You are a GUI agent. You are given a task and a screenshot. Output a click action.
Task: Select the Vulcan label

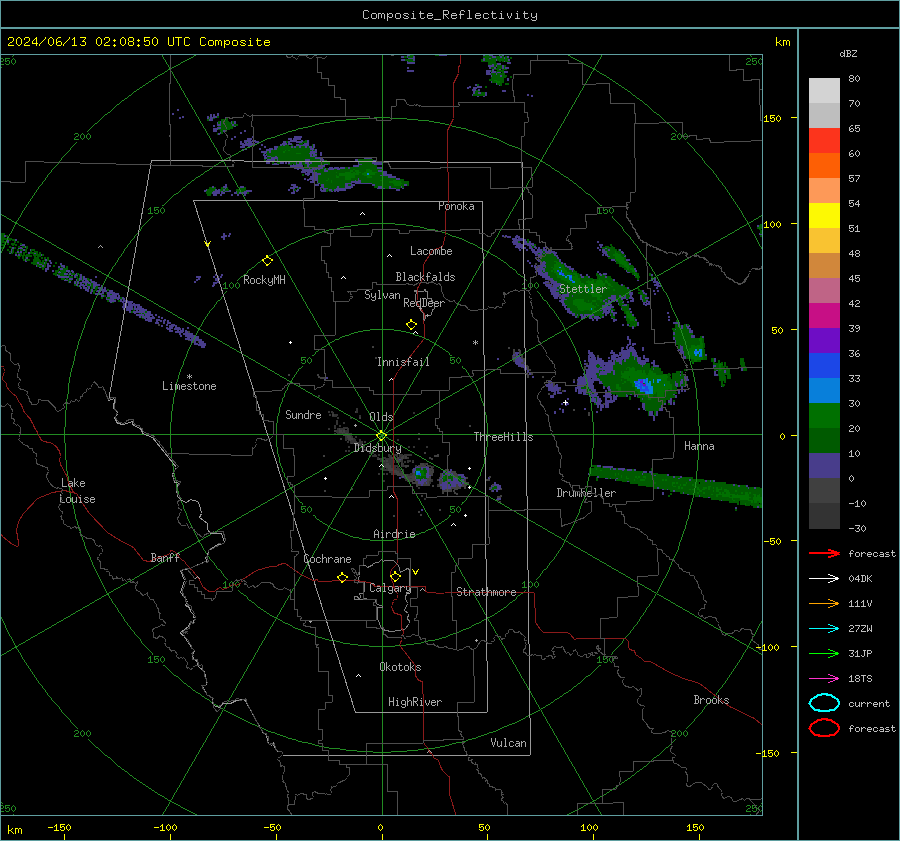509,743
